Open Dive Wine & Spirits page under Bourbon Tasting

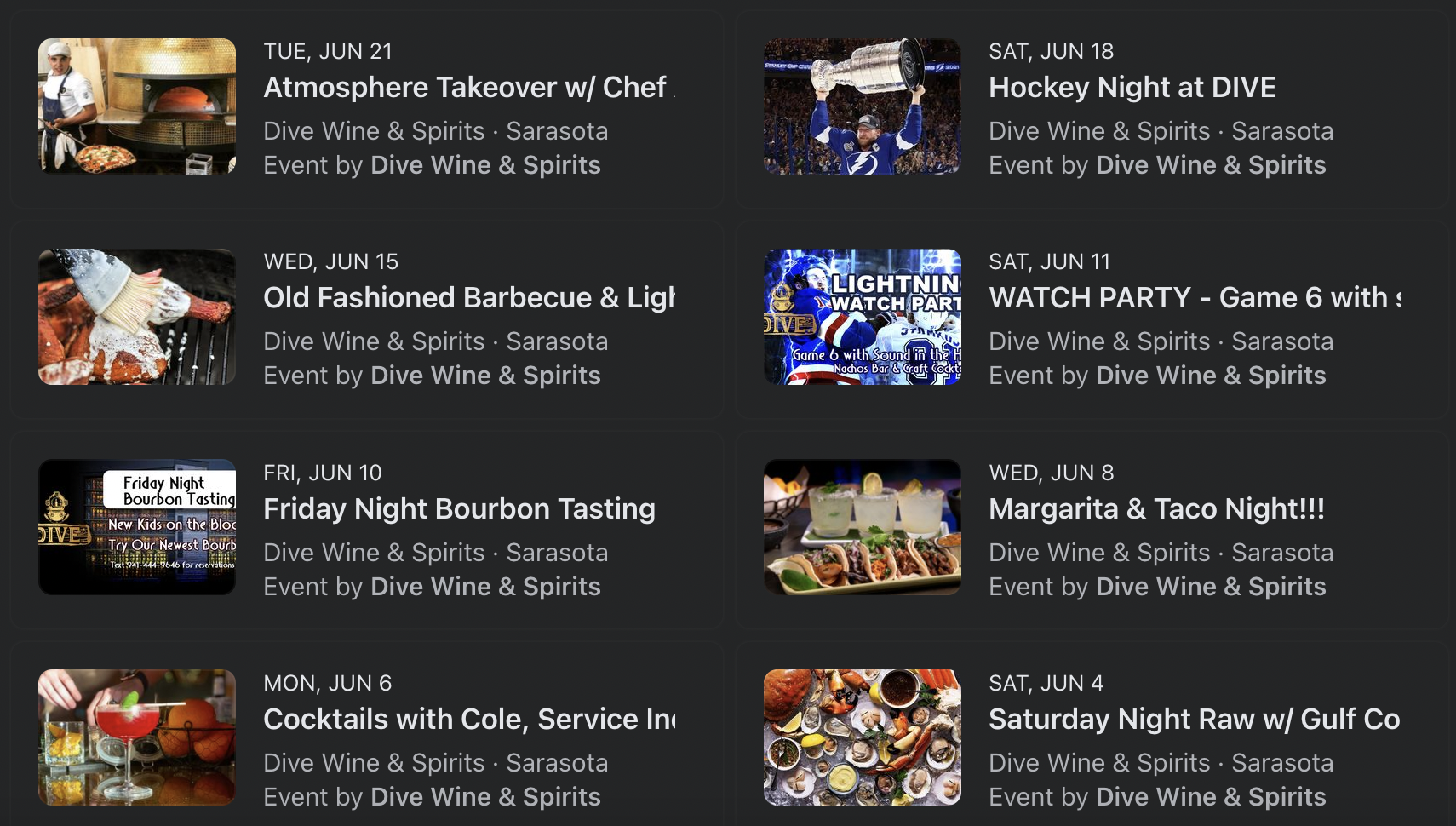[x=485, y=586]
